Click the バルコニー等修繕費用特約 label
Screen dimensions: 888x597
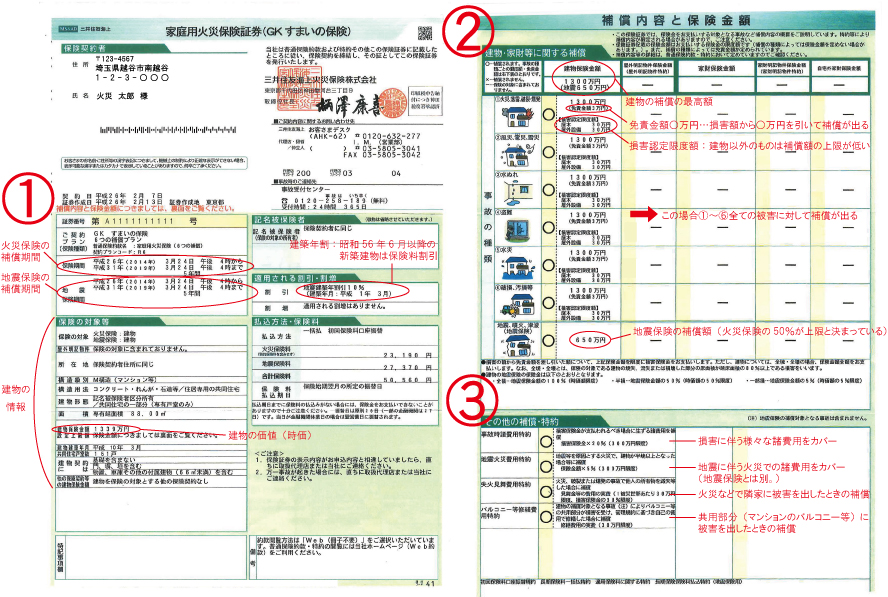509,512
